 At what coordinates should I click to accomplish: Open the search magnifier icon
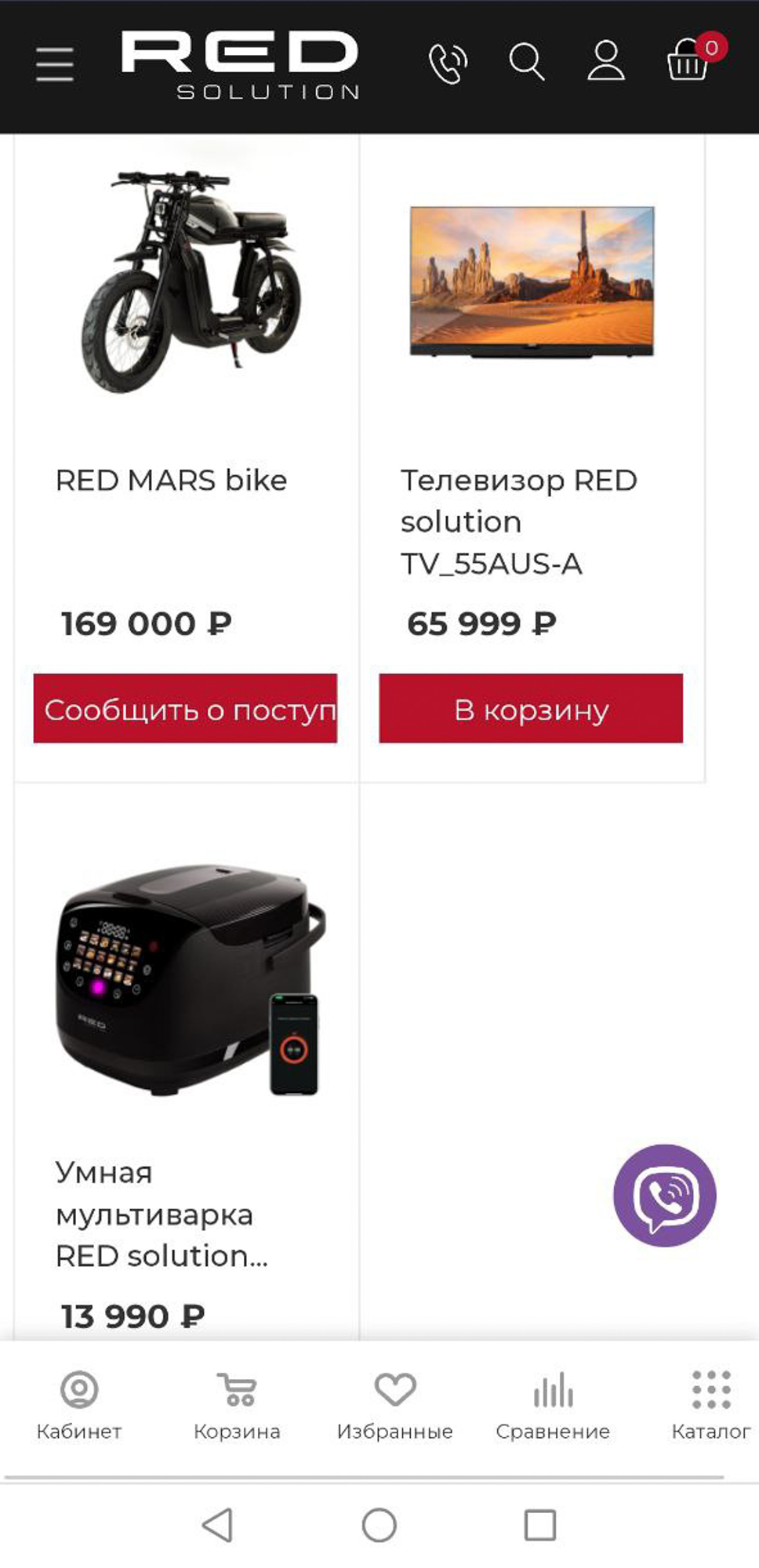(x=526, y=62)
